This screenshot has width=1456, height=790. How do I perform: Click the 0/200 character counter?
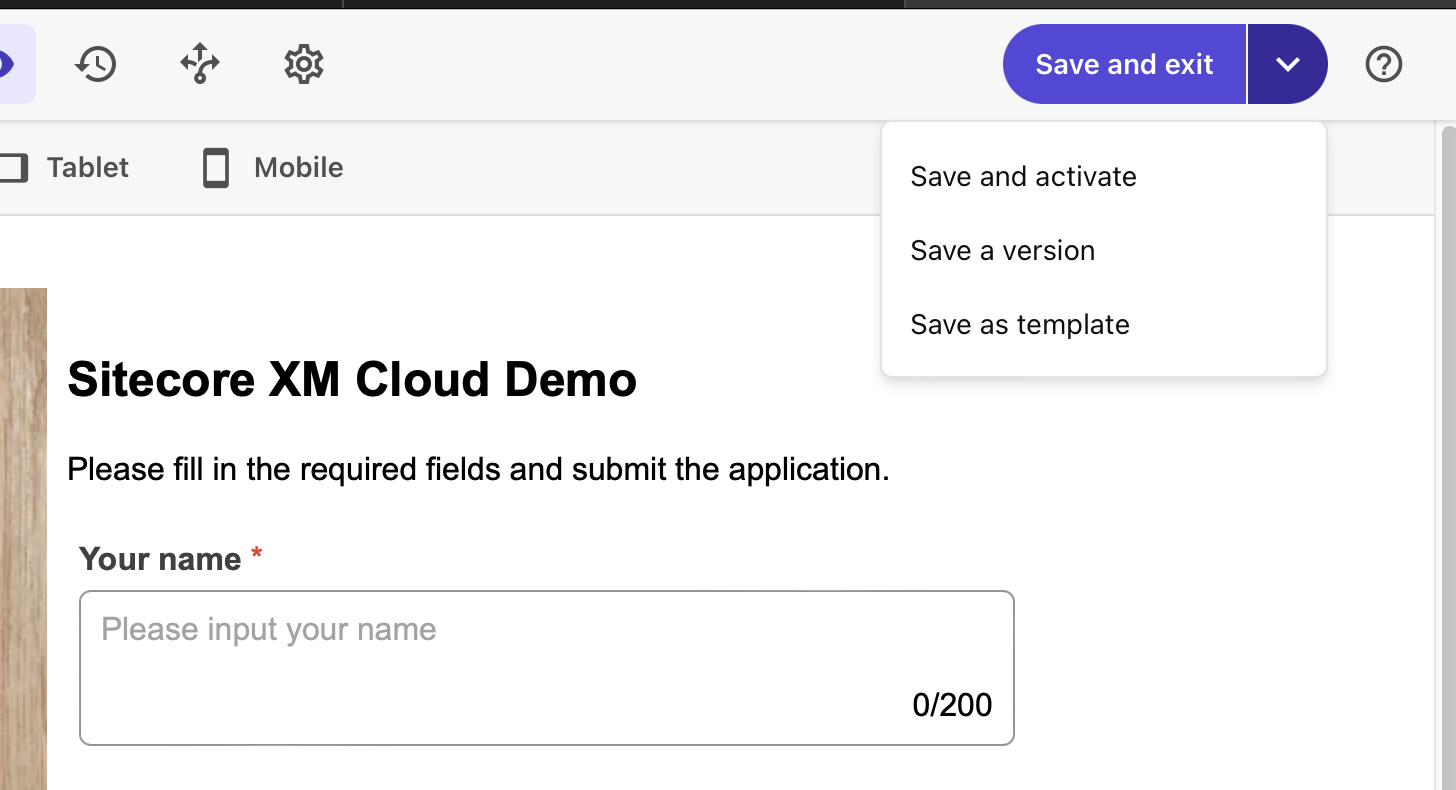click(x=952, y=705)
